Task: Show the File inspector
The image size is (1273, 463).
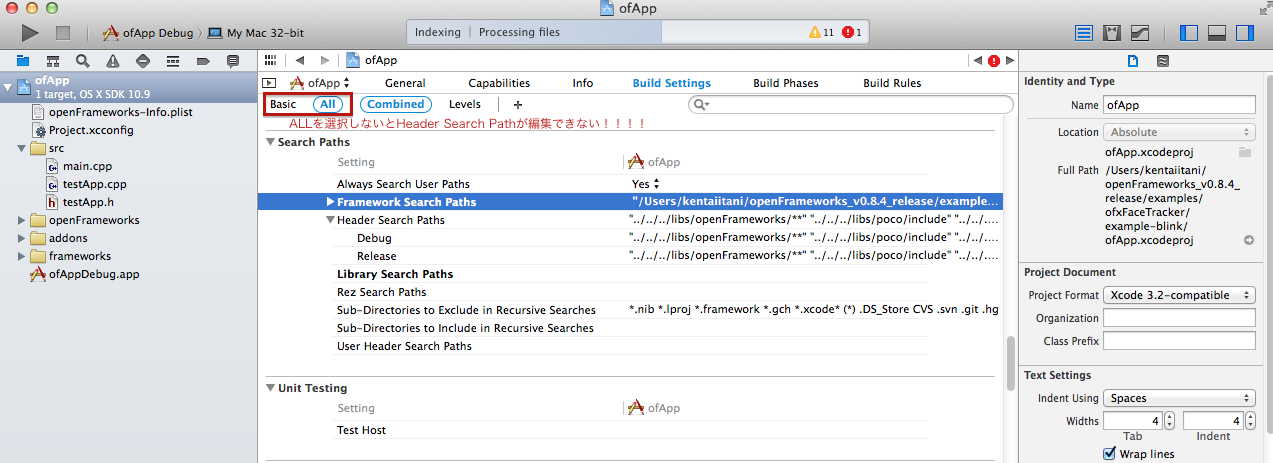Action: pyautogui.click(x=1133, y=61)
